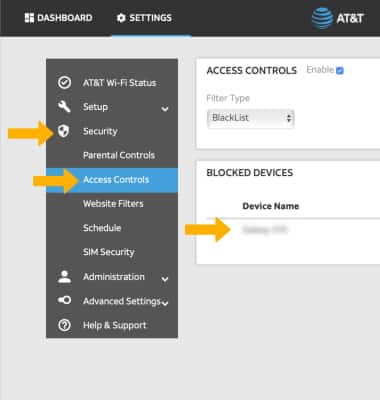Viewport: 380px width, 400px height.
Task: Open the Filter Type BlackList dropdown
Action: pos(250,118)
